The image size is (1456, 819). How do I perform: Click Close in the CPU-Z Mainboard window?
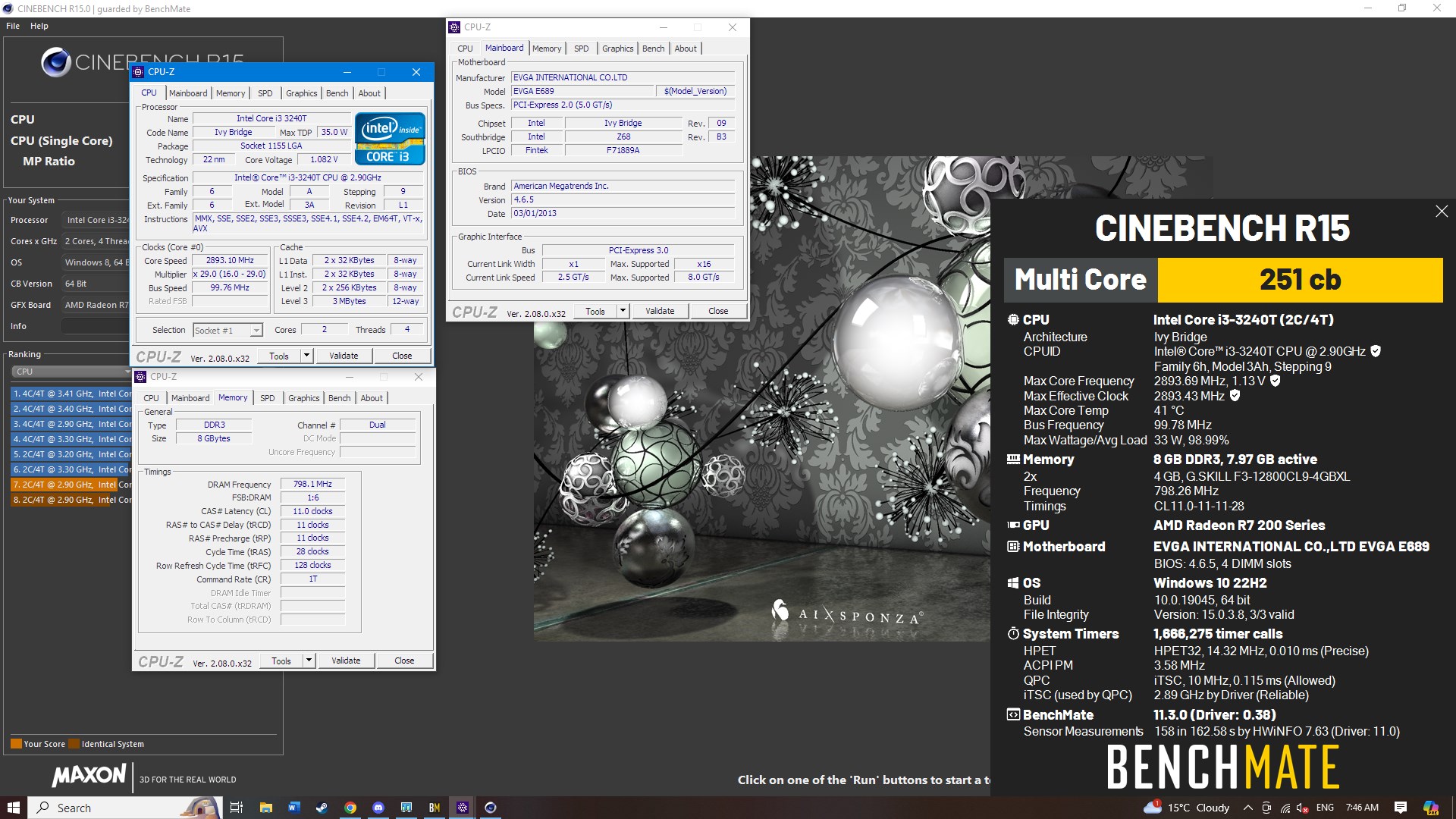point(718,311)
